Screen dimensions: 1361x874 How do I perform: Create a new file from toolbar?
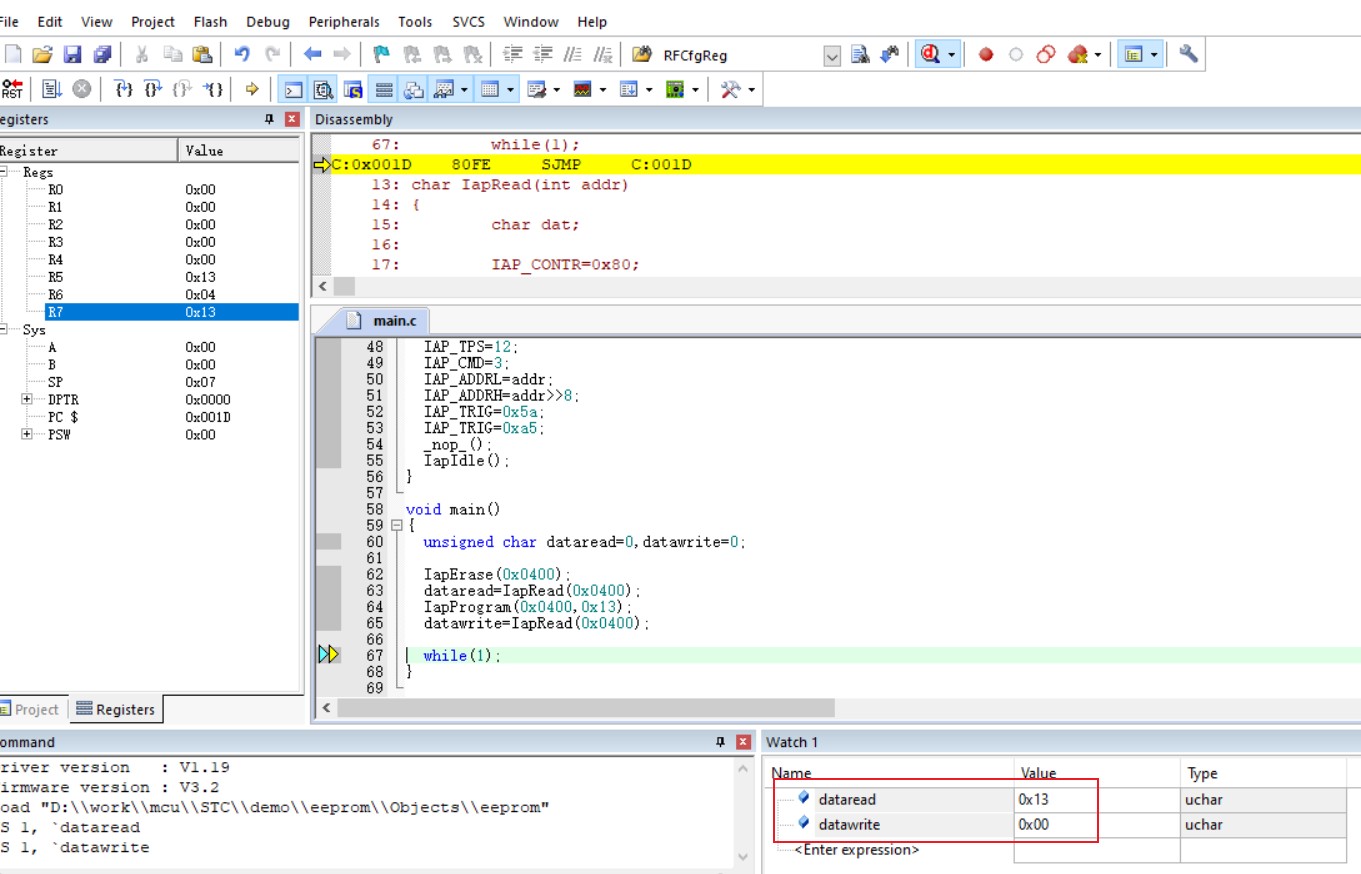12,54
